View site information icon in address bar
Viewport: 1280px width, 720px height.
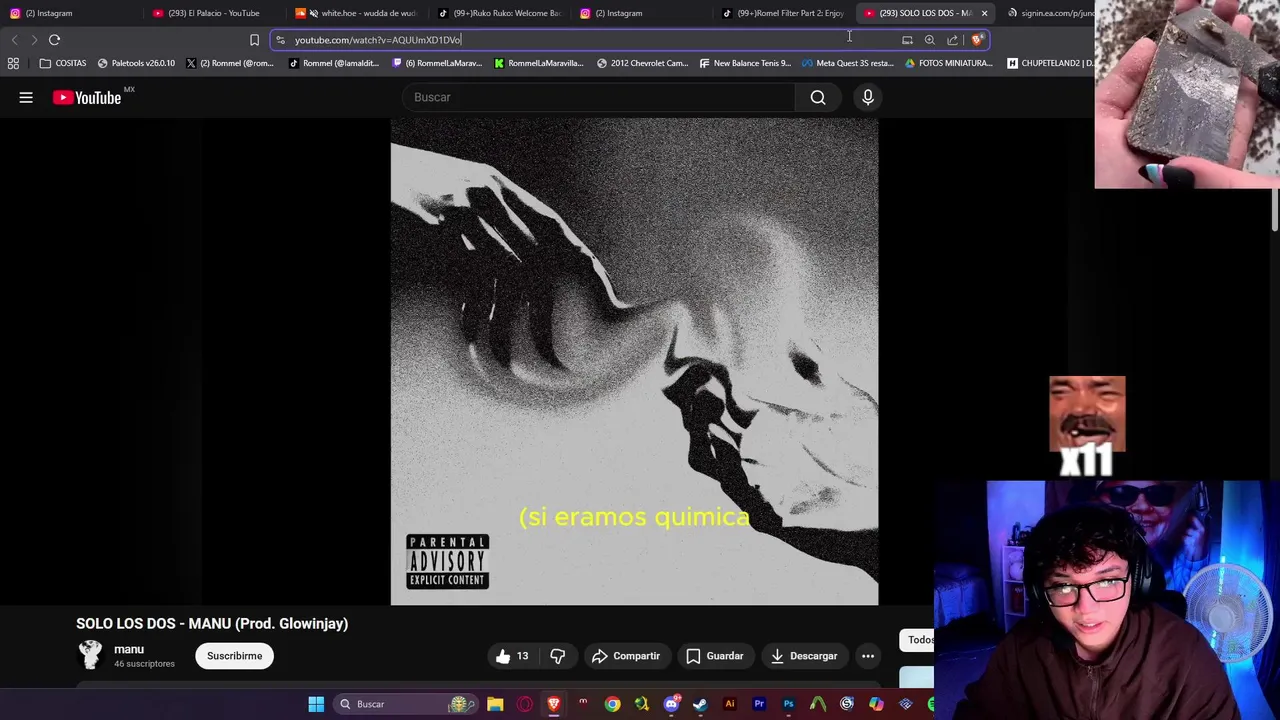pos(281,40)
